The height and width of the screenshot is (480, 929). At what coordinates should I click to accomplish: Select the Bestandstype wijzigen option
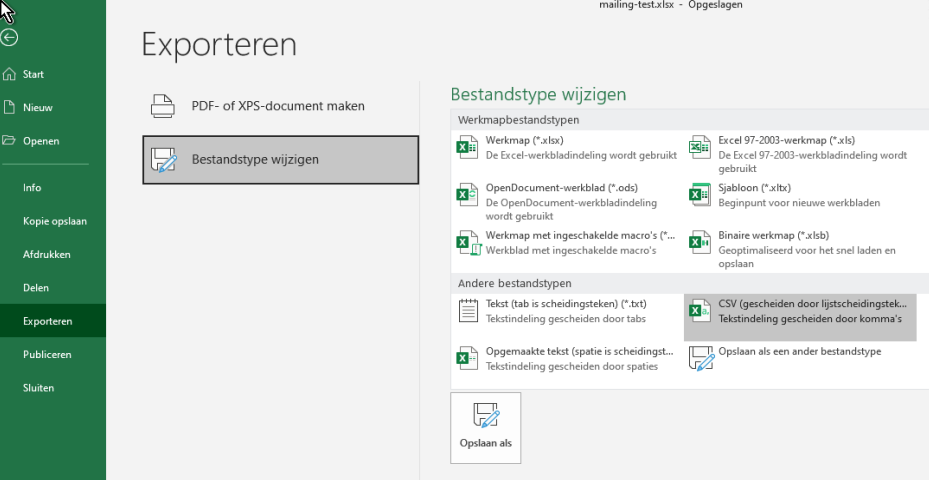[x=280, y=159]
